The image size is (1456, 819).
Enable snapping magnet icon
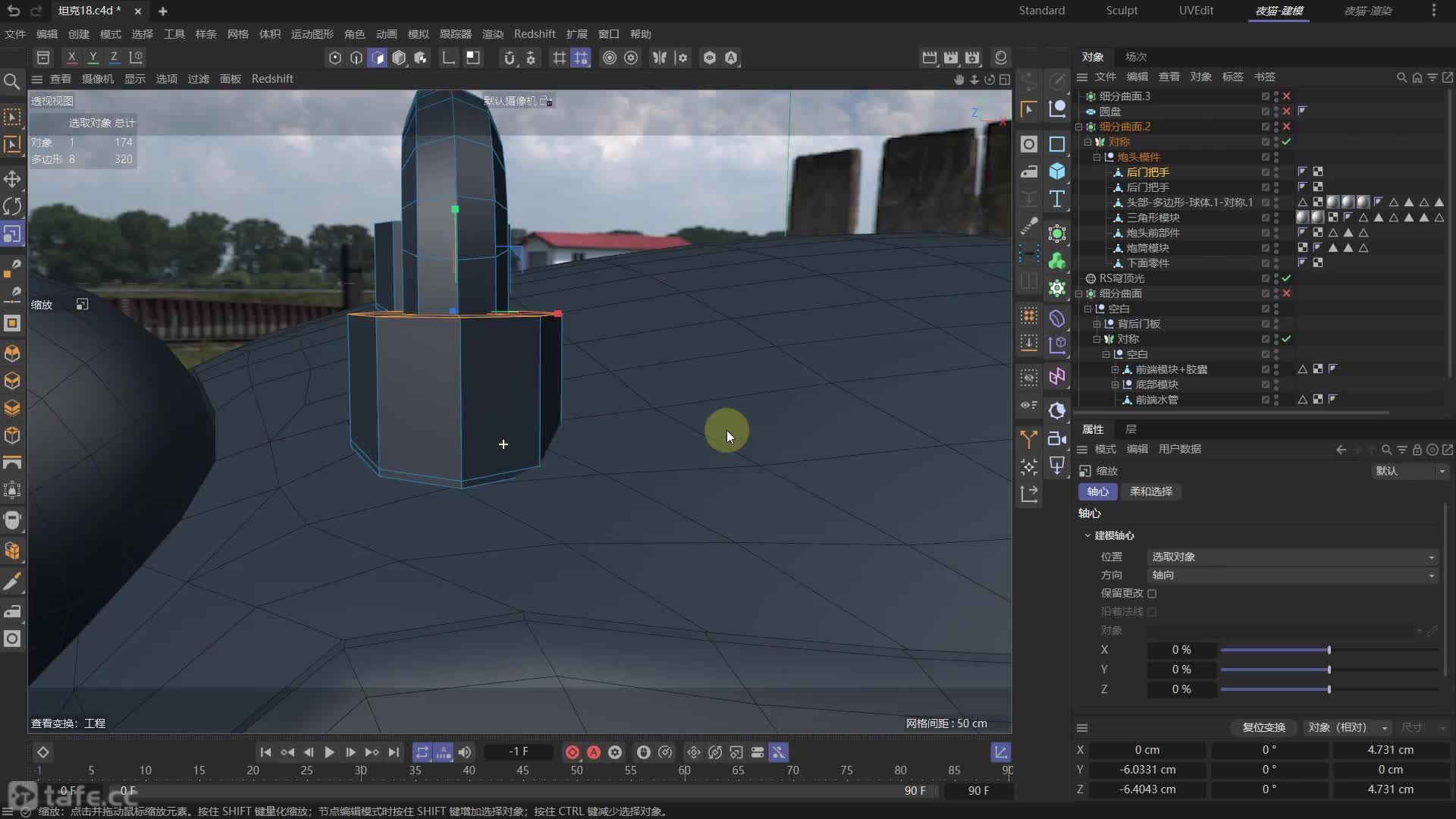coord(510,58)
